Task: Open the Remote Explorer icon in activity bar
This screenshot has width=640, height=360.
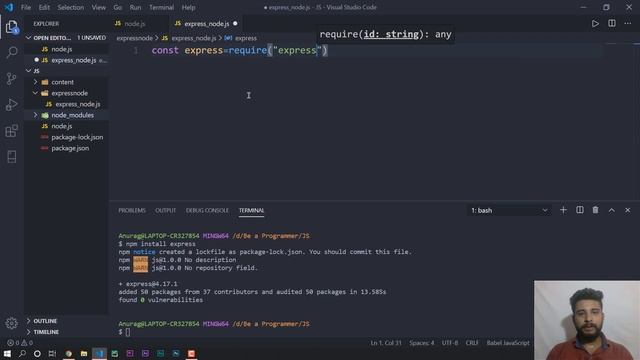Action: [x=12, y=157]
